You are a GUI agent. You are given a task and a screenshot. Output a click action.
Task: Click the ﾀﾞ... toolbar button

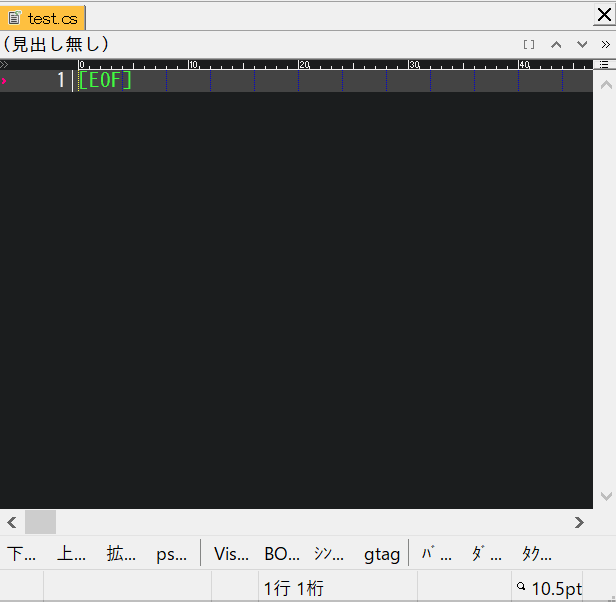tap(486, 554)
